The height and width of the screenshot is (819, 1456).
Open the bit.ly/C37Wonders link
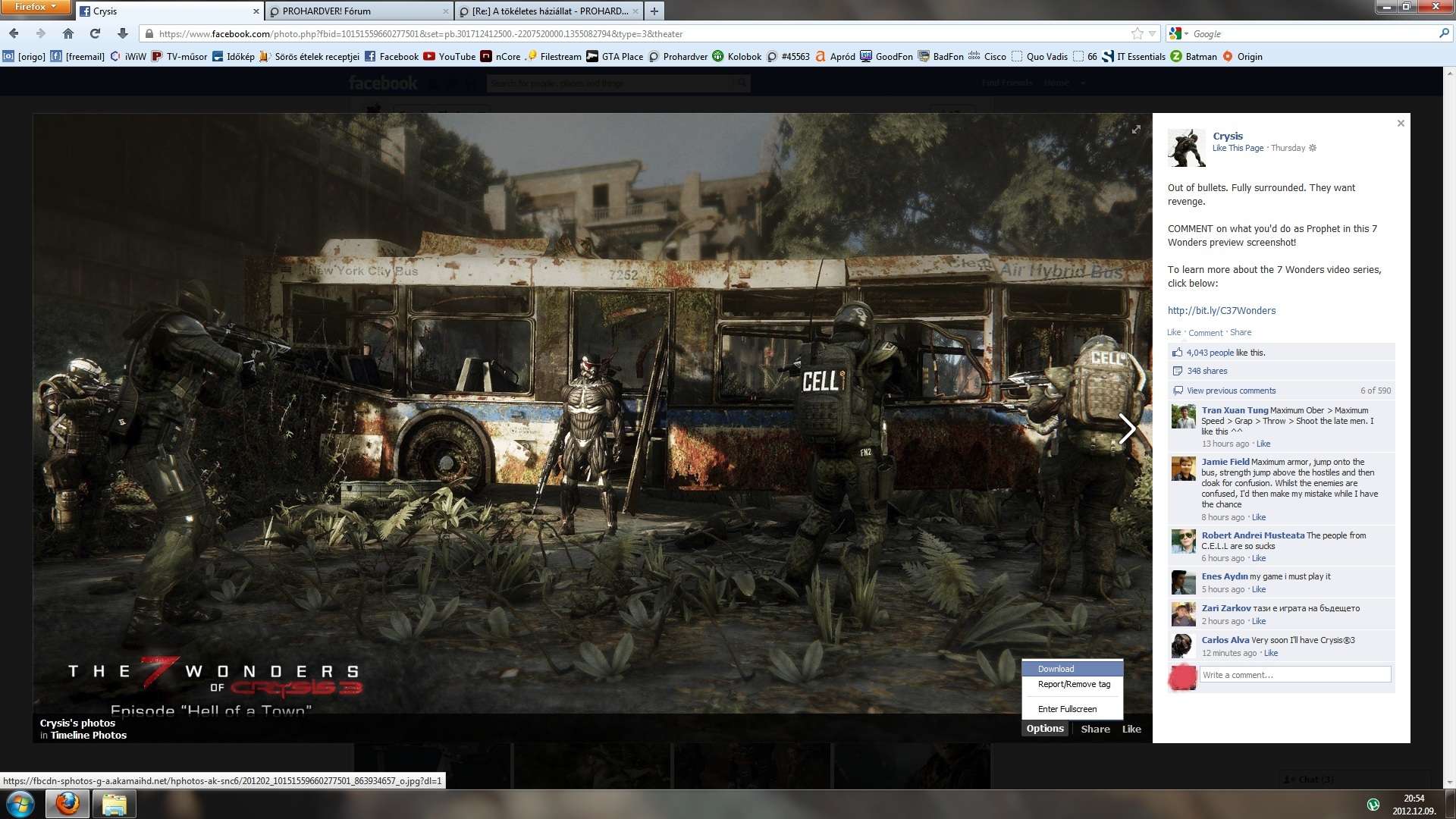[x=1222, y=310]
